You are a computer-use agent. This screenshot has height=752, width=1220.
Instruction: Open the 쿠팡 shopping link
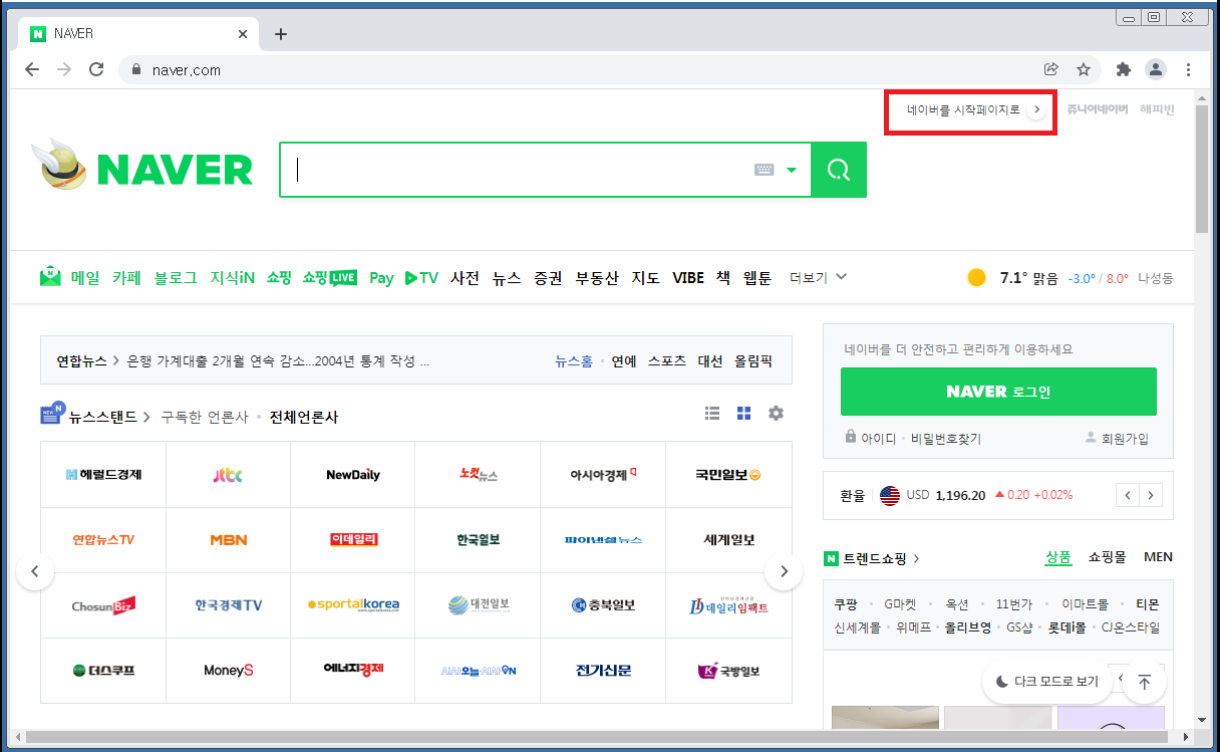click(846, 604)
